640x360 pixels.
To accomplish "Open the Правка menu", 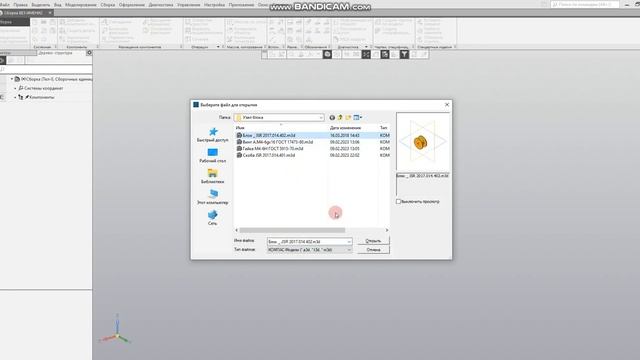I will 20,5.
